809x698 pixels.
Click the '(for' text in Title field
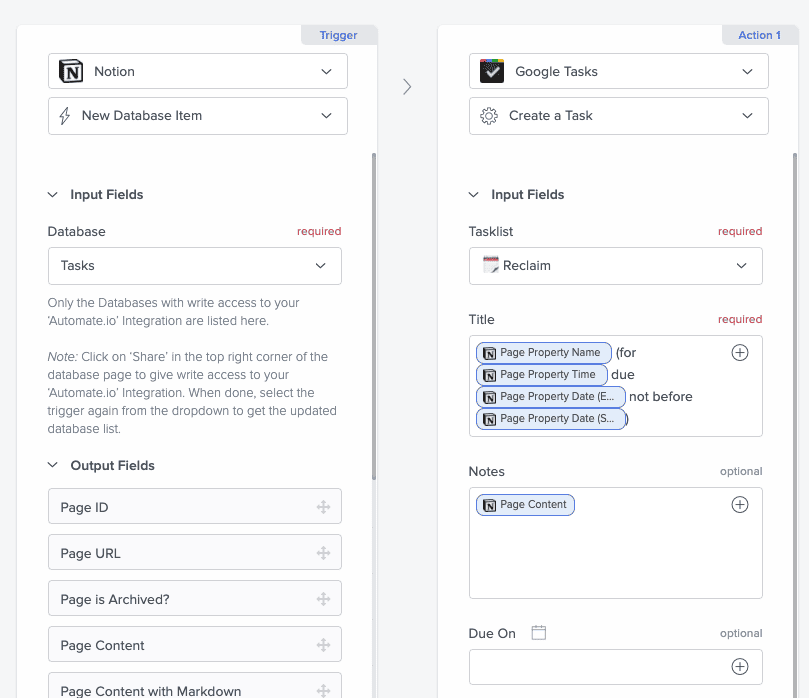click(626, 352)
